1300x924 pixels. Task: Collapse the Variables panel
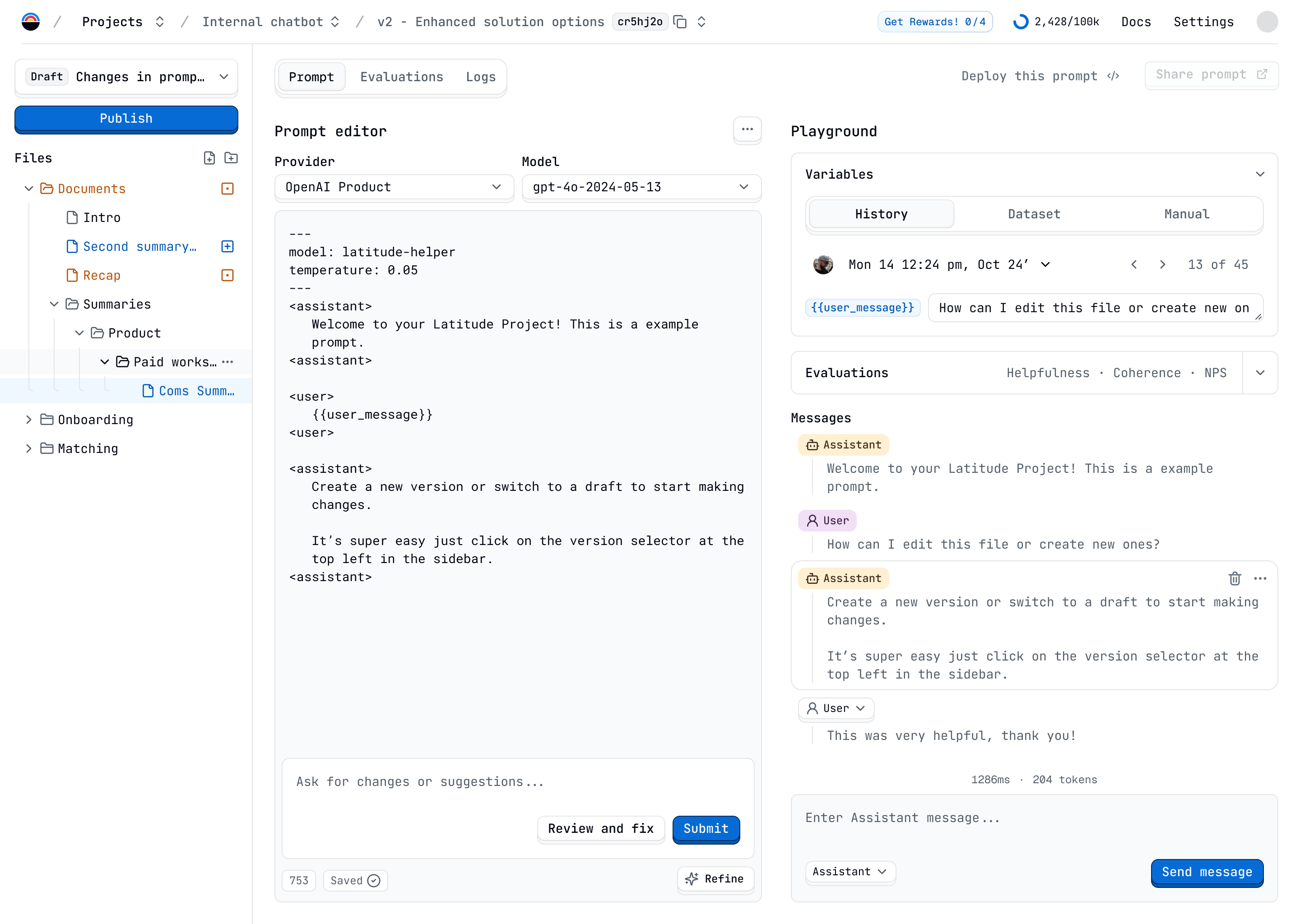click(1259, 174)
